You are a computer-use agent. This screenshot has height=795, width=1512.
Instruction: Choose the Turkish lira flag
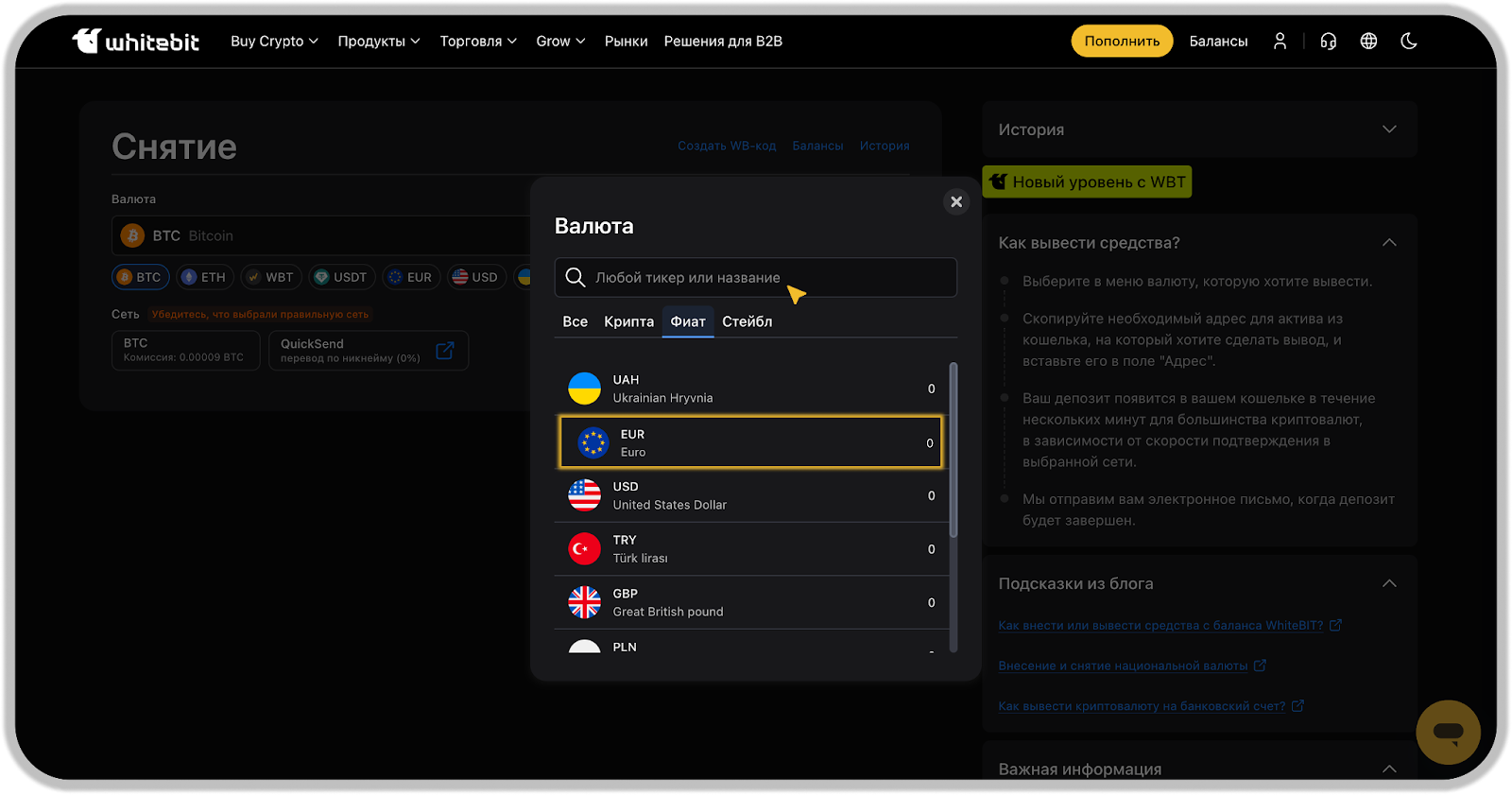tap(584, 549)
